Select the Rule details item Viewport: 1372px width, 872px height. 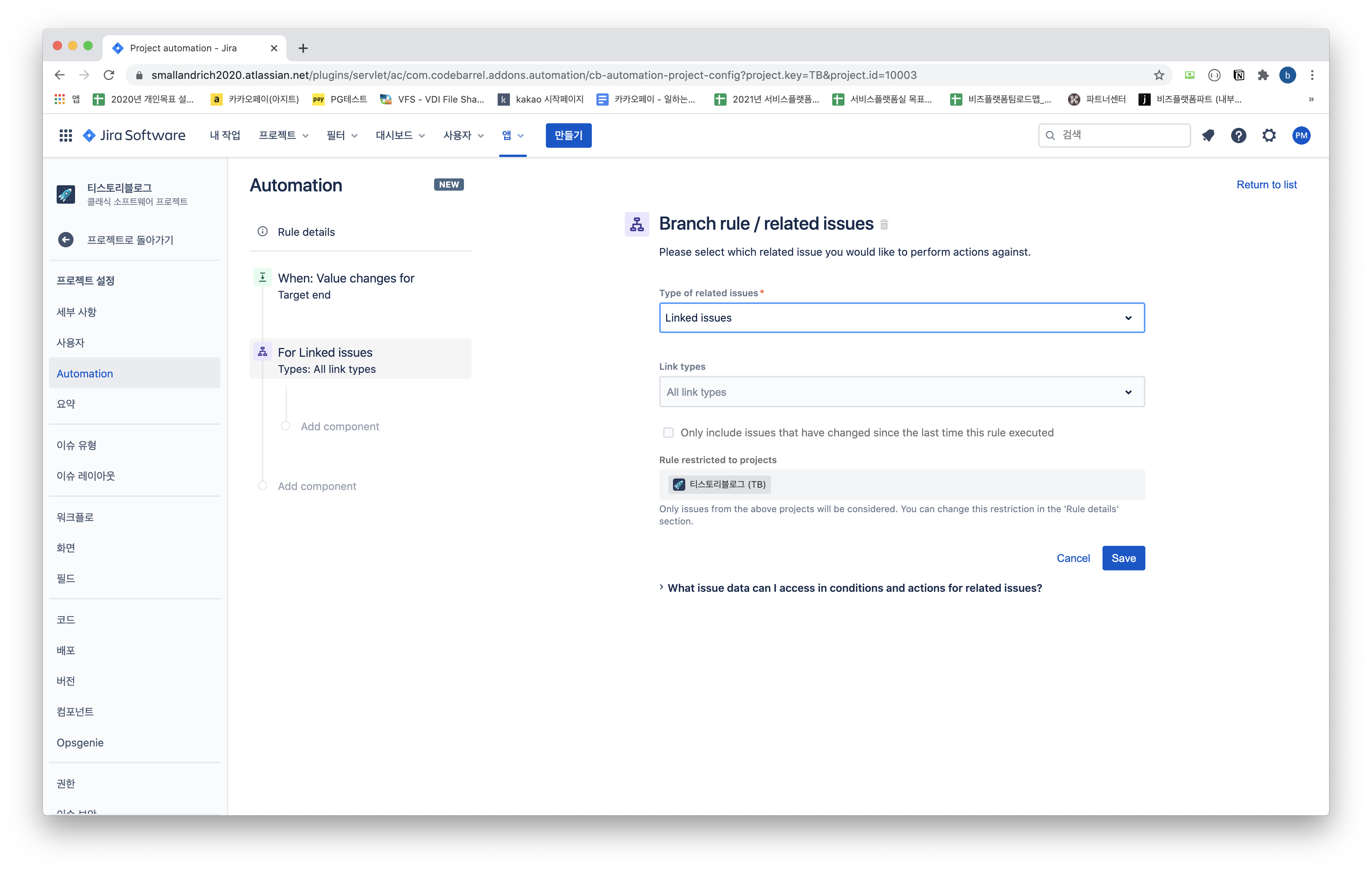pos(306,232)
